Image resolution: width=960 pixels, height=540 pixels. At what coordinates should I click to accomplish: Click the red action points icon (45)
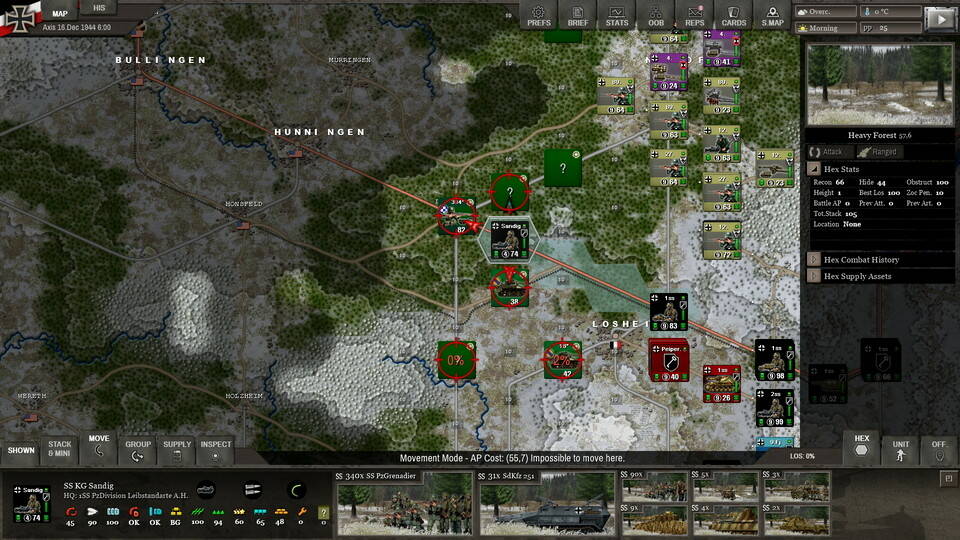[71, 512]
